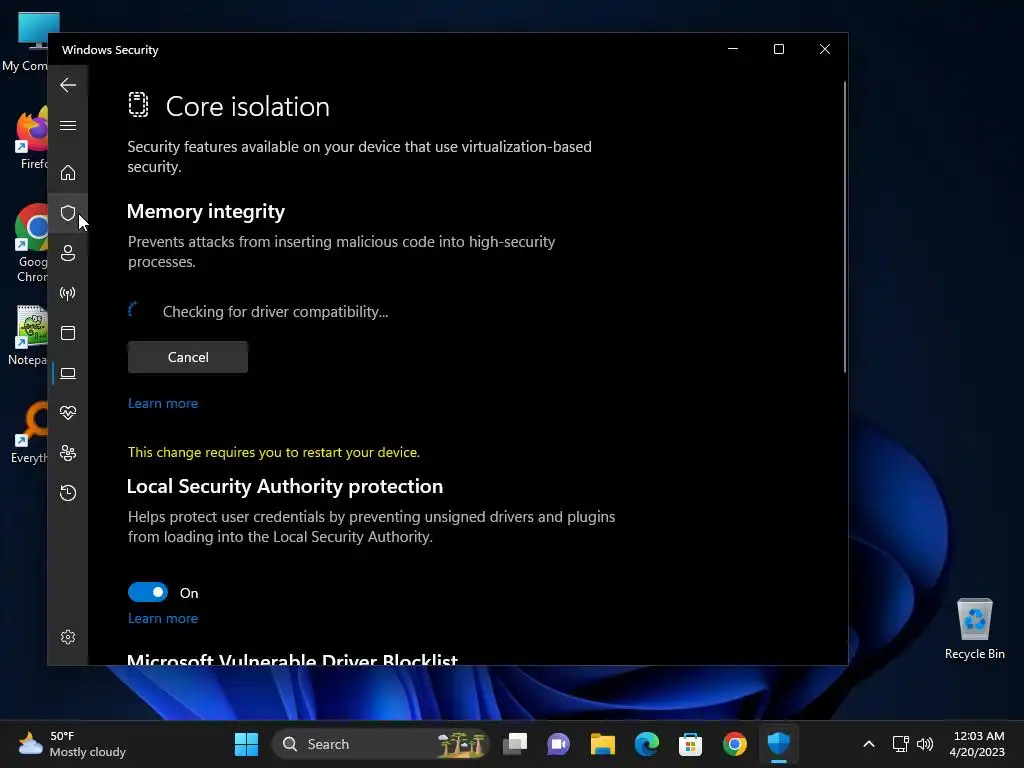
Task: Click the Local Security Authority protection heading
Action: click(285, 487)
